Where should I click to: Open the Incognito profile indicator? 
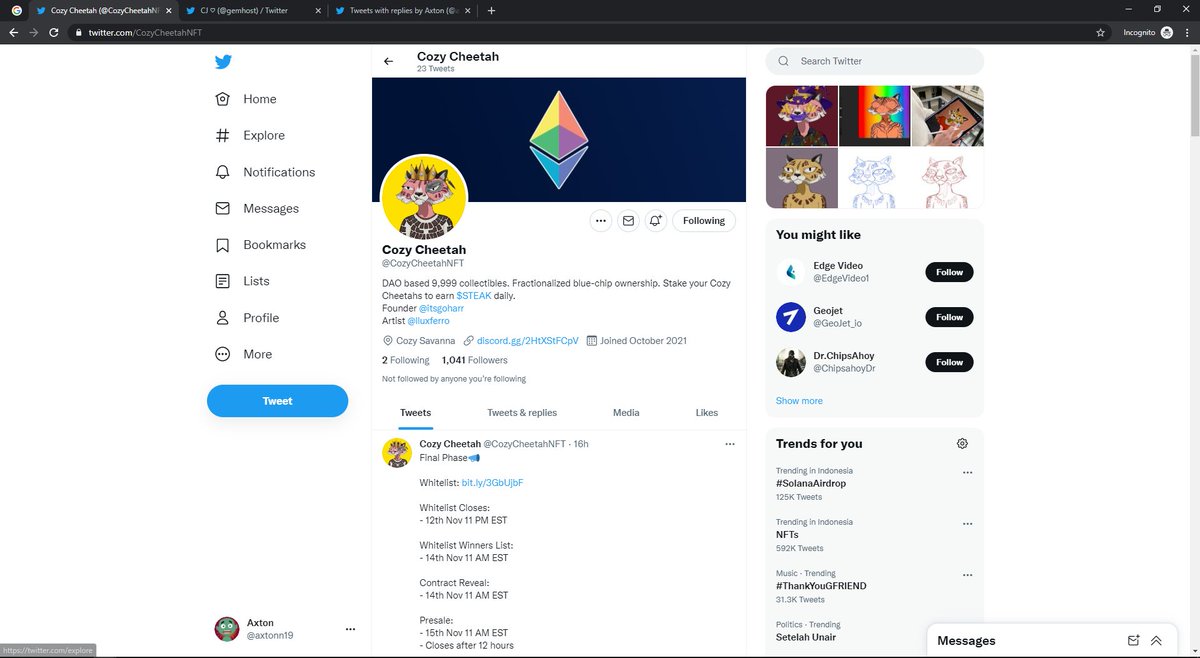click(x=1146, y=32)
